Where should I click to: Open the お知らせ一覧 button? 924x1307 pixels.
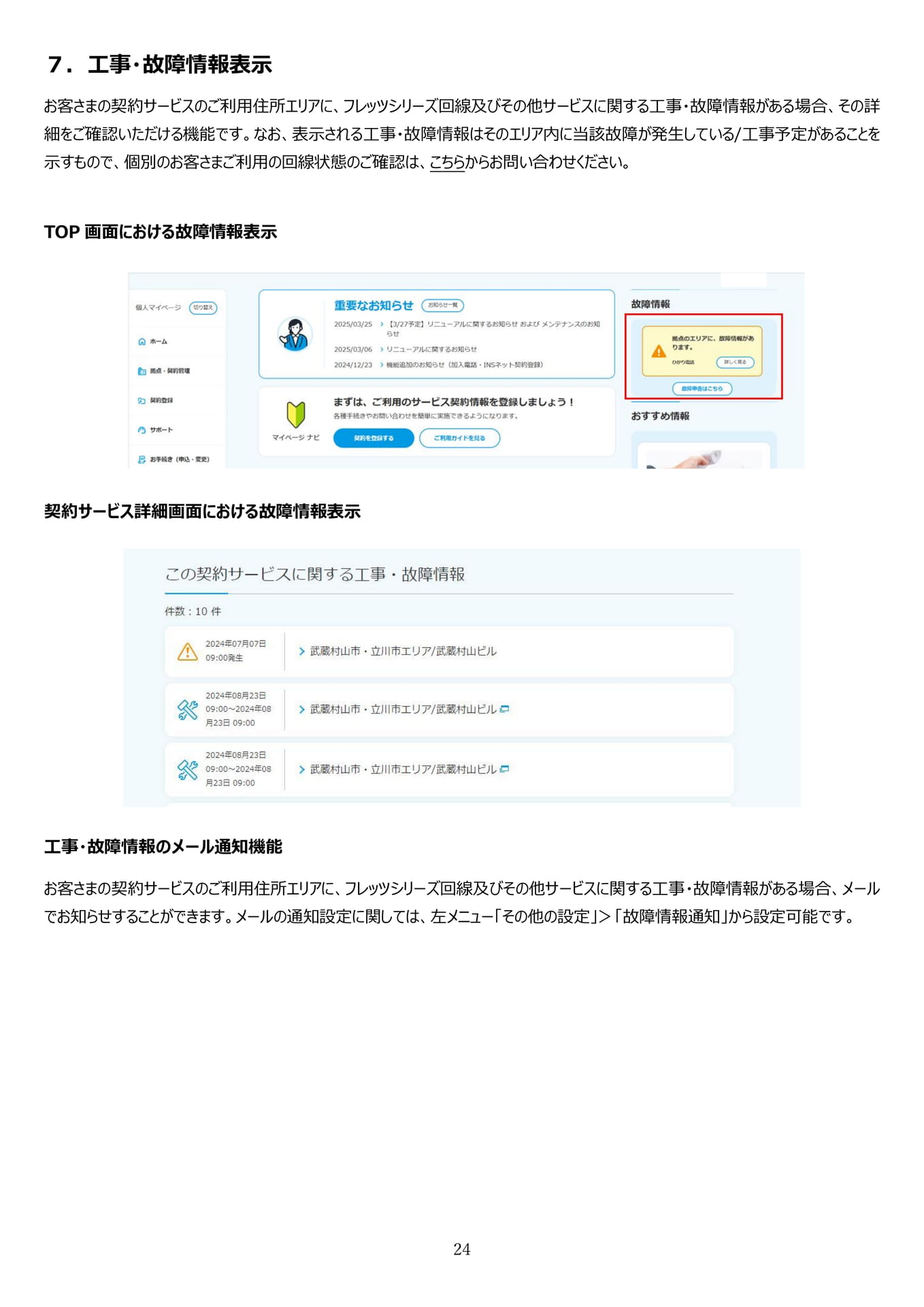click(x=442, y=306)
